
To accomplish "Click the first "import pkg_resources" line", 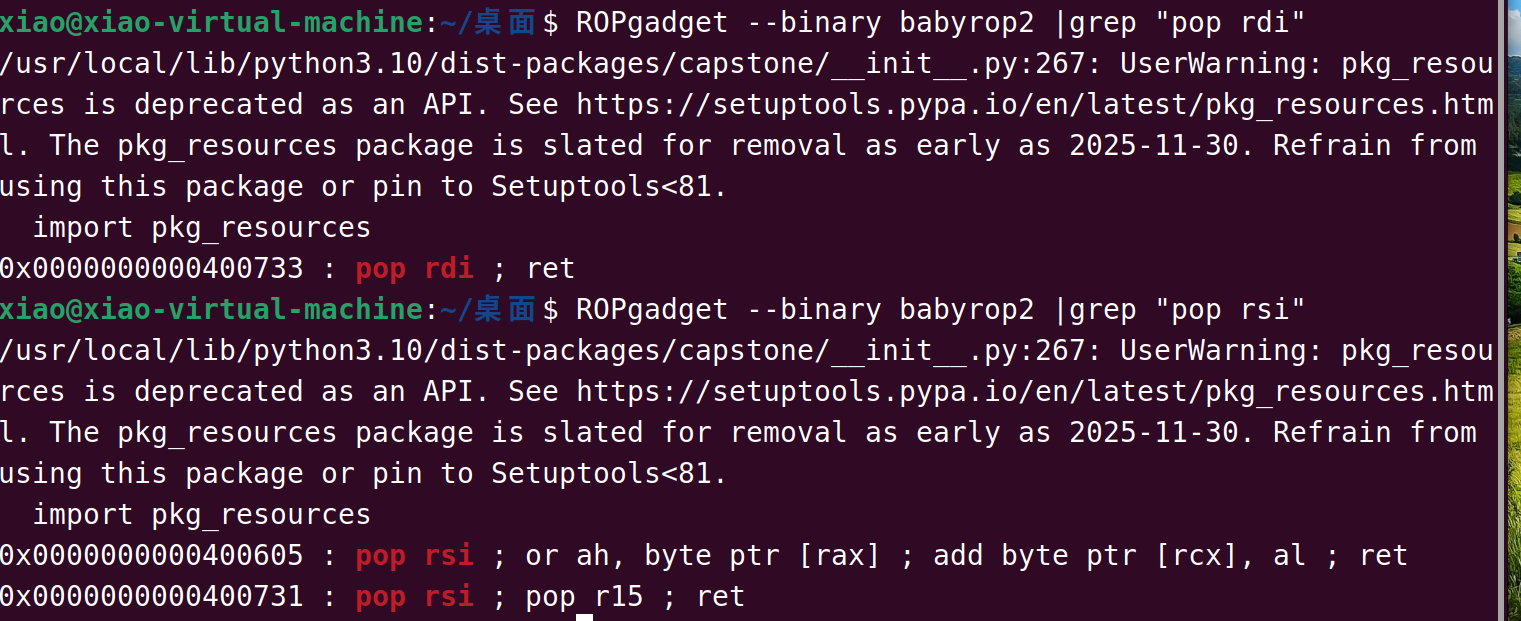I will [x=202, y=228].
